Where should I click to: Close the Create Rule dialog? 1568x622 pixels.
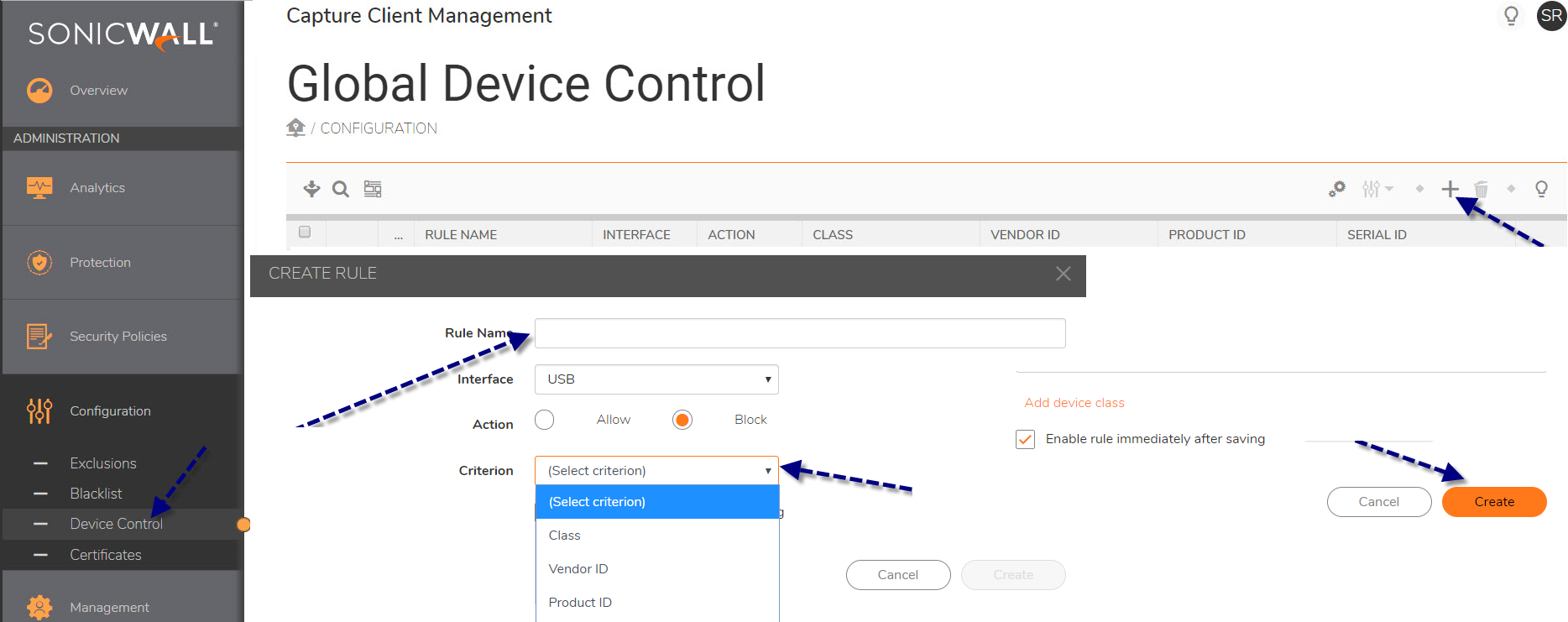1063,274
